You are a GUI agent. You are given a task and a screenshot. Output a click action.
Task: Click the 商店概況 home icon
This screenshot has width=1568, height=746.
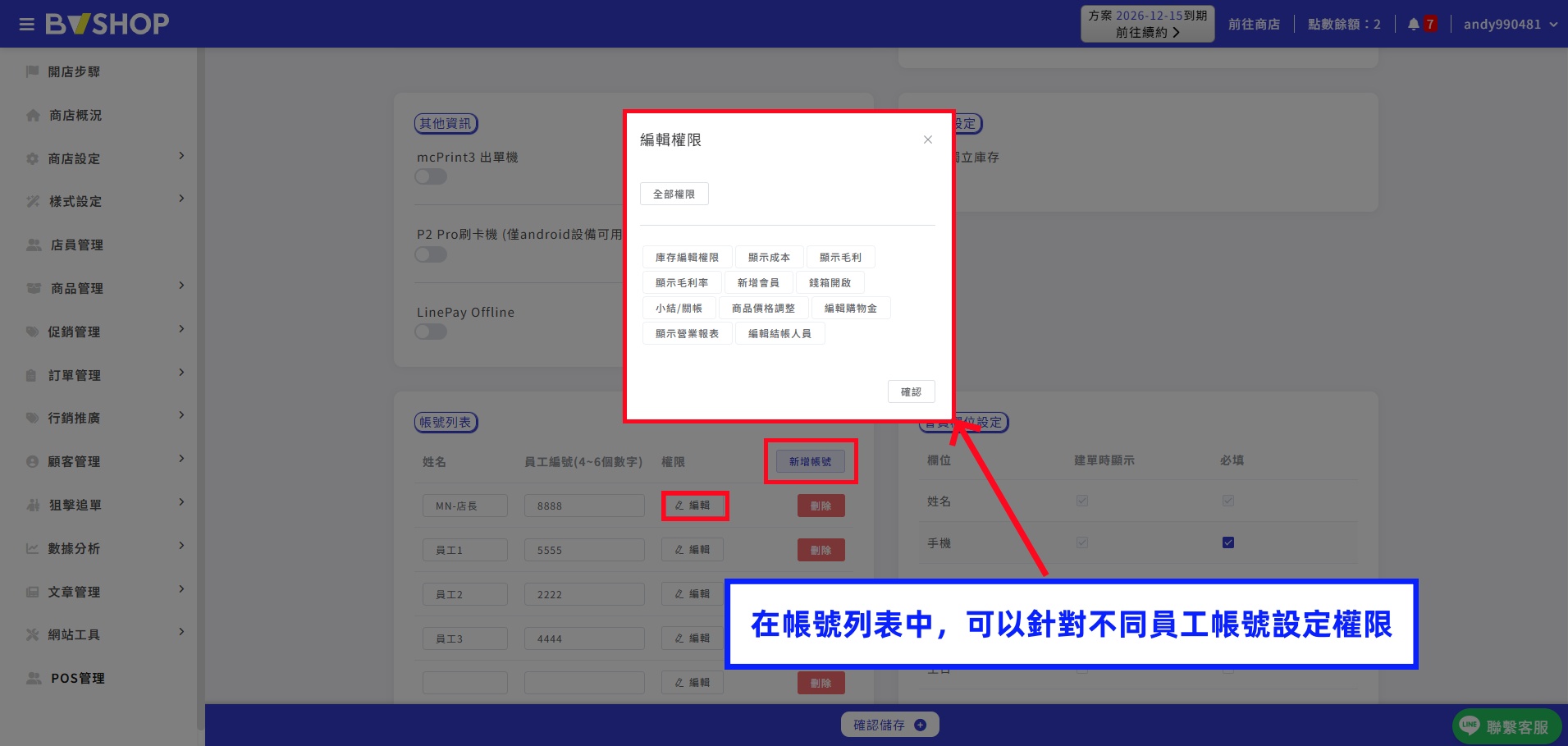[x=33, y=115]
